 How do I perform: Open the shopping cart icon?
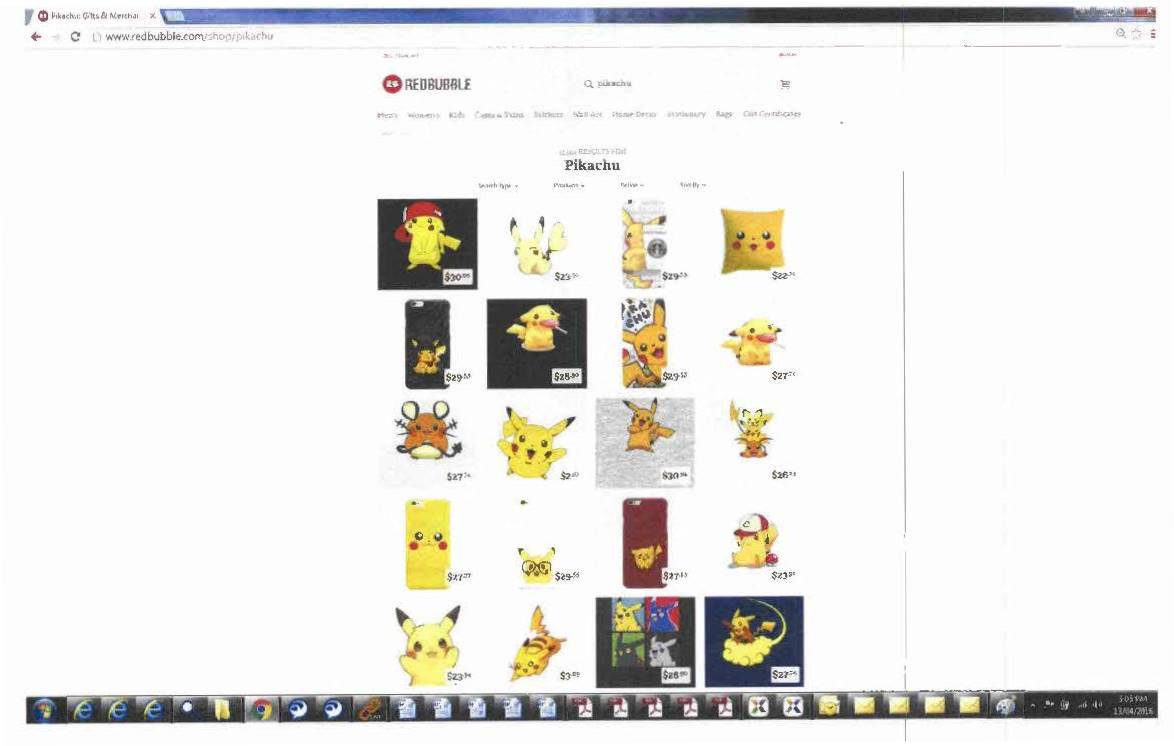click(x=785, y=84)
